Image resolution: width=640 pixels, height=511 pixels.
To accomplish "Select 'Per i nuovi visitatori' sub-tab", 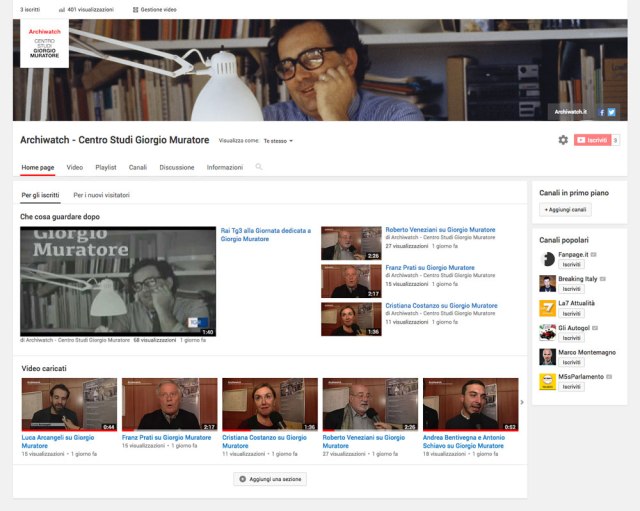I will coord(102,196).
